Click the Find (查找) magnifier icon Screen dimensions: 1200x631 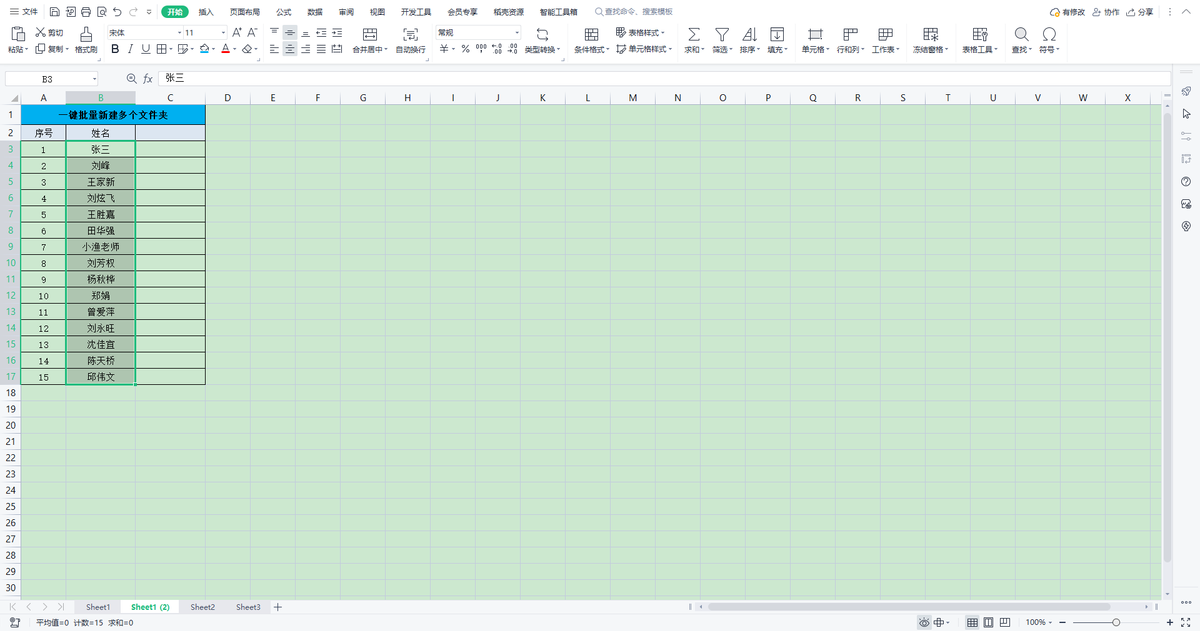click(x=1021, y=33)
